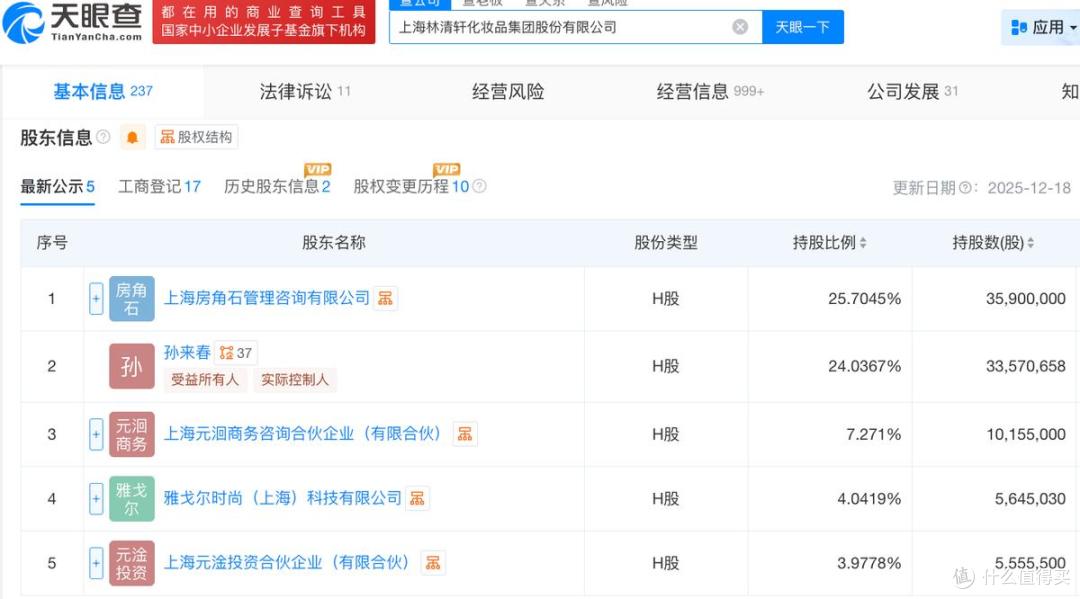Image resolution: width=1080 pixels, height=599 pixels.
Task: Click the 孙 avatar thumbnail
Action: (x=132, y=366)
